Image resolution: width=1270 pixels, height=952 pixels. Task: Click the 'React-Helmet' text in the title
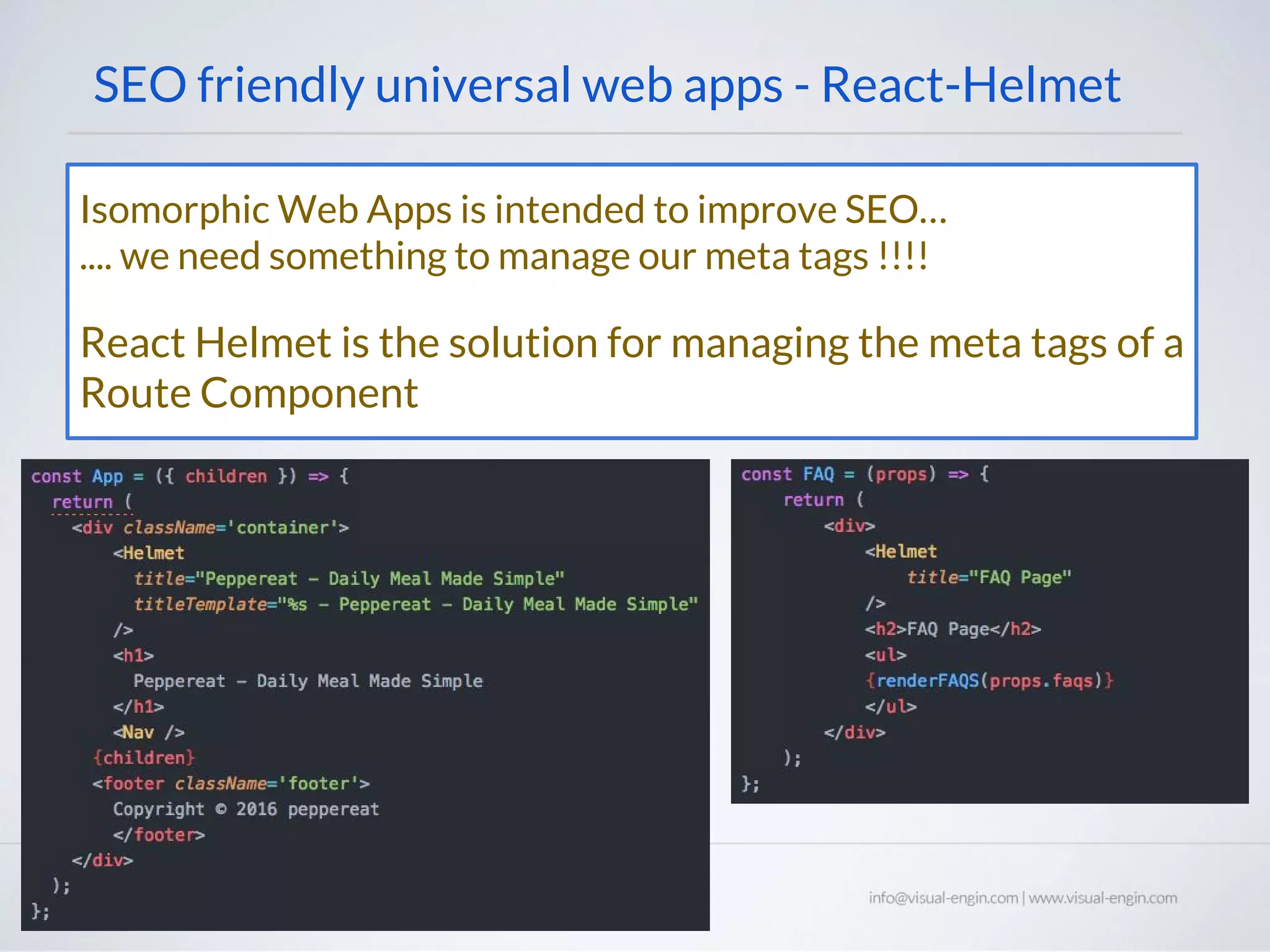[x=970, y=85]
